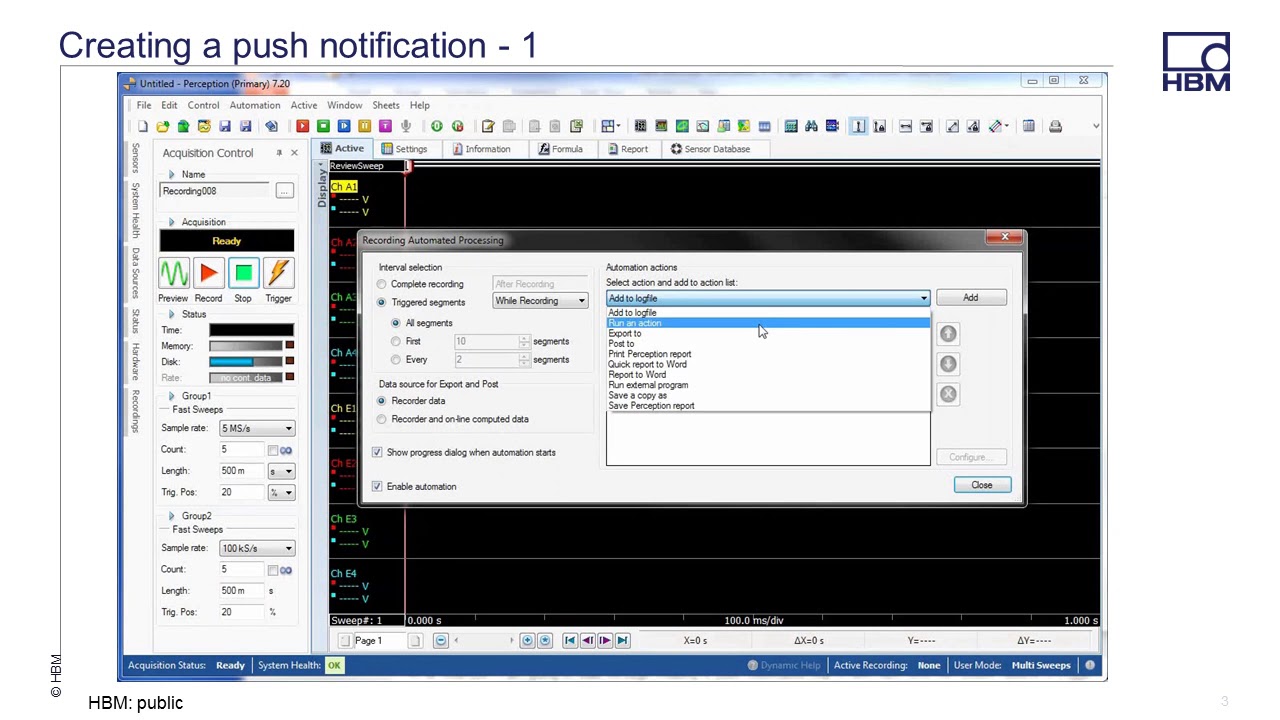The image size is (1280, 720).
Task: Click the Group1 Count input field
Action: click(x=242, y=450)
